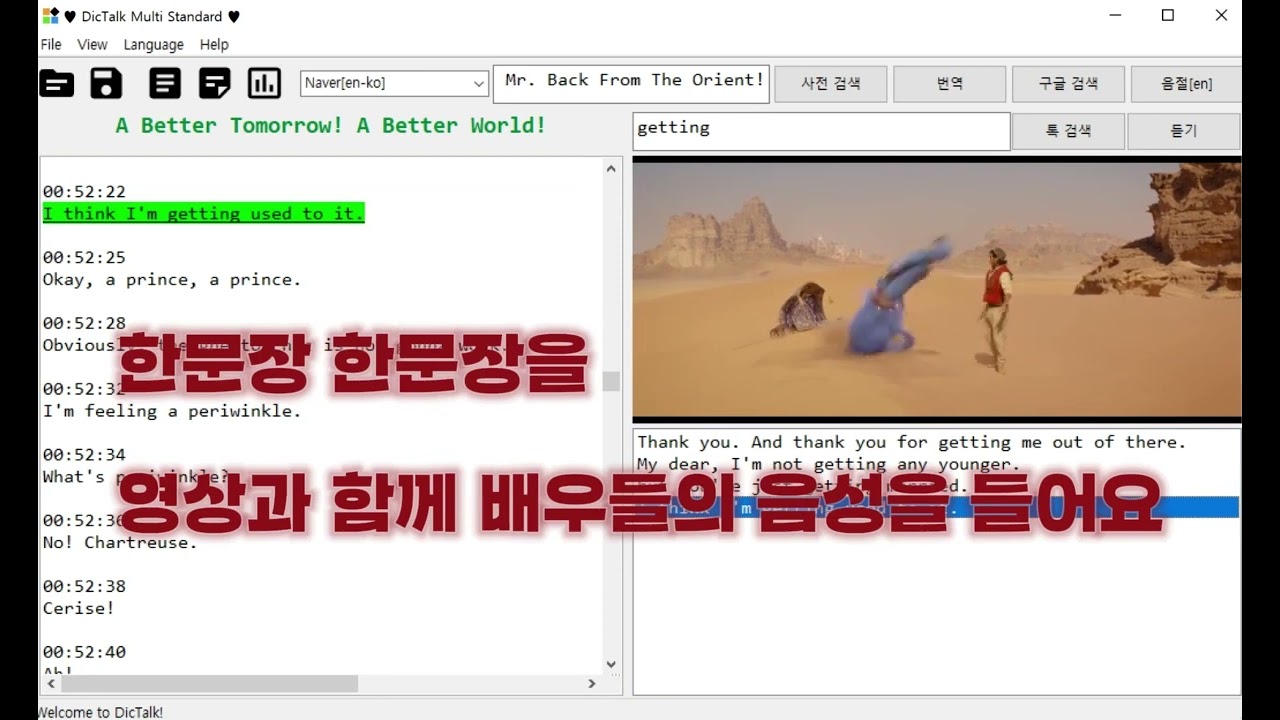Open the bar chart statistics icon
This screenshot has width=1280, height=720.
tap(264, 83)
